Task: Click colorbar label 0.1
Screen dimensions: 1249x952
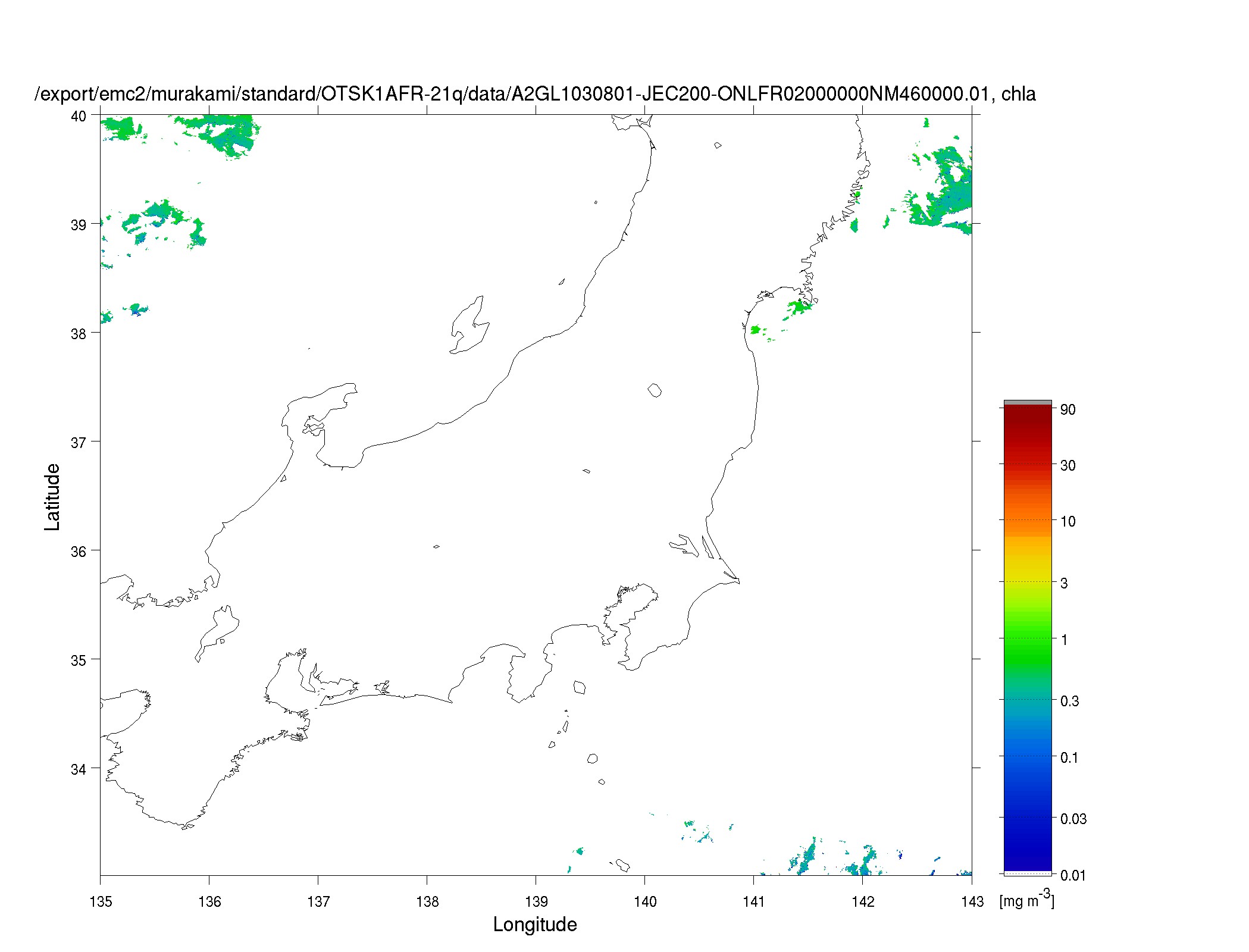Action: tap(1069, 757)
